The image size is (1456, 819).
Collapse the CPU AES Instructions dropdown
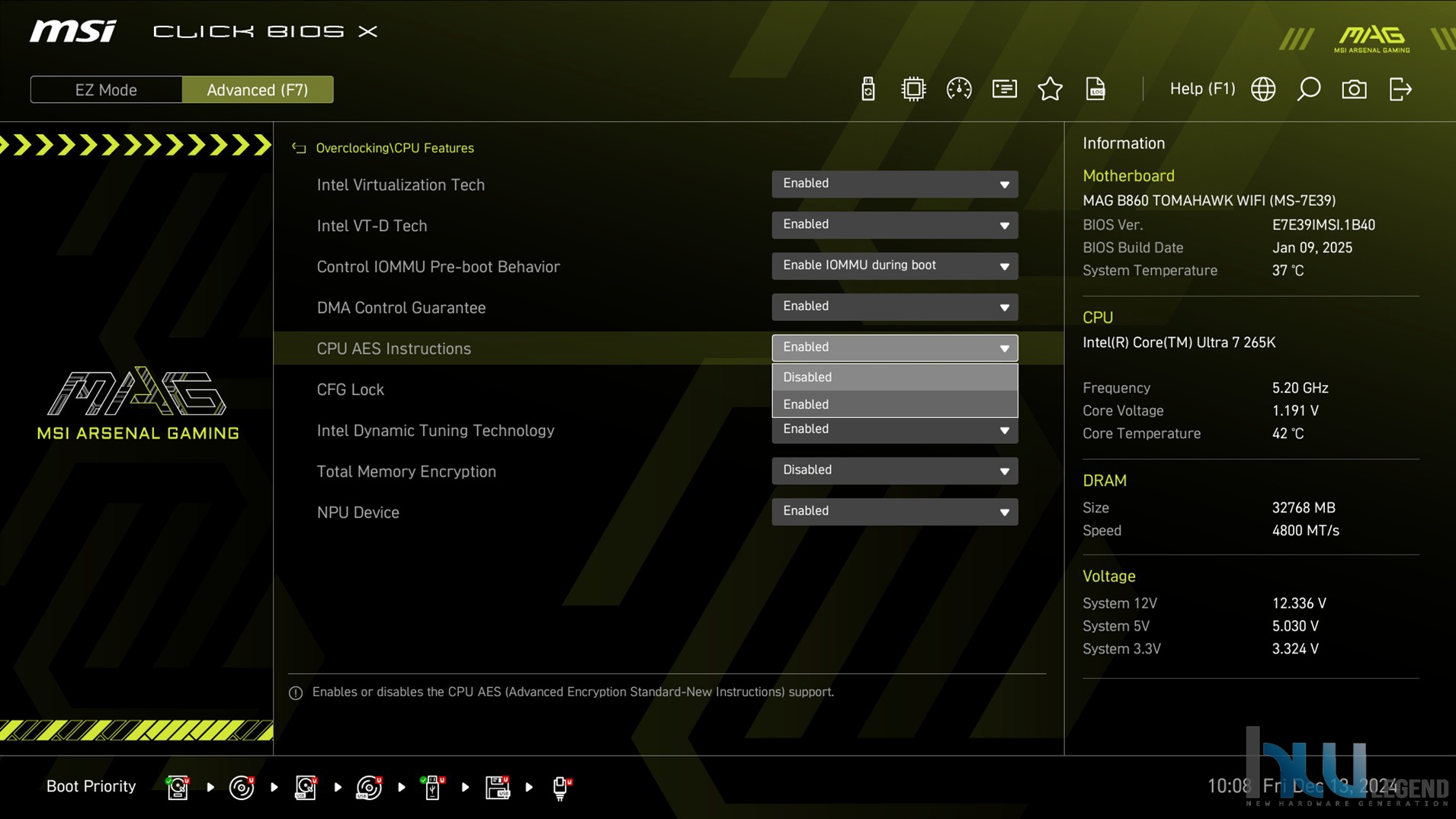[x=894, y=348]
